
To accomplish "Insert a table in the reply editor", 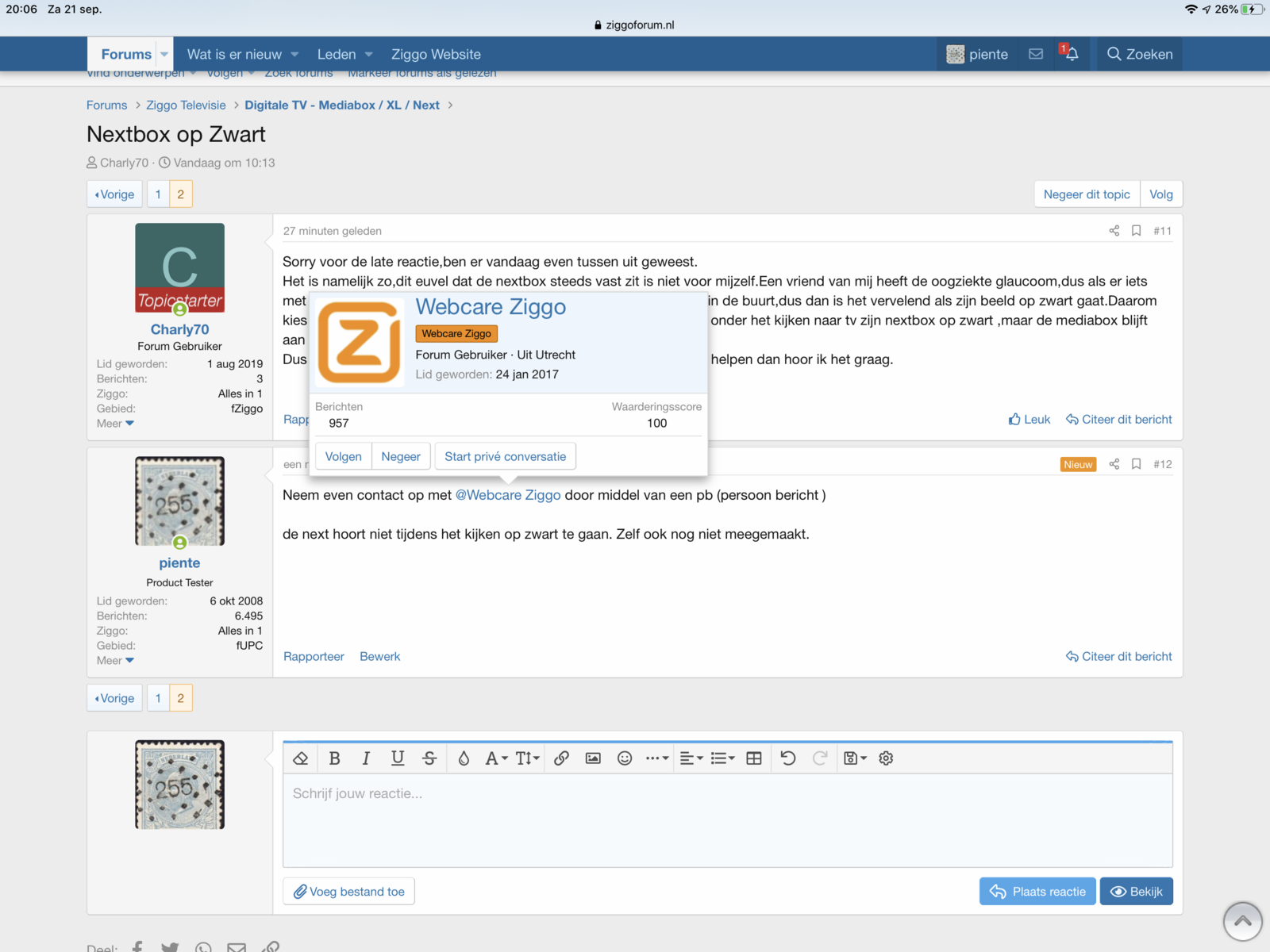I will [x=754, y=758].
